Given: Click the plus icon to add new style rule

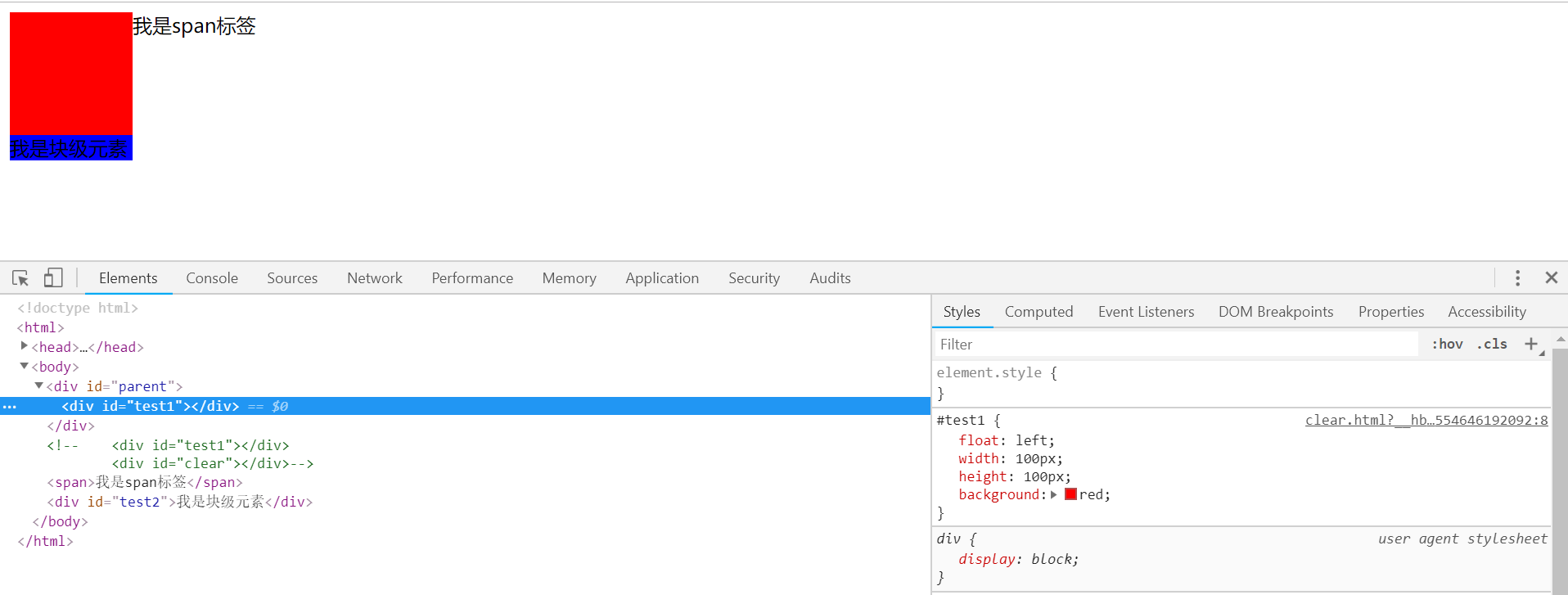Looking at the screenshot, I should point(1531,345).
